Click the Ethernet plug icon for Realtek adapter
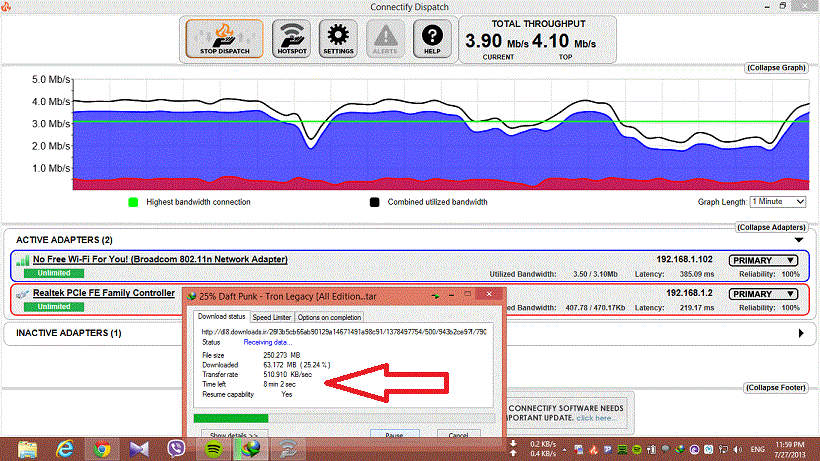Image resolution: width=820 pixels, height=461 pixels. click(x=22, y=294)
